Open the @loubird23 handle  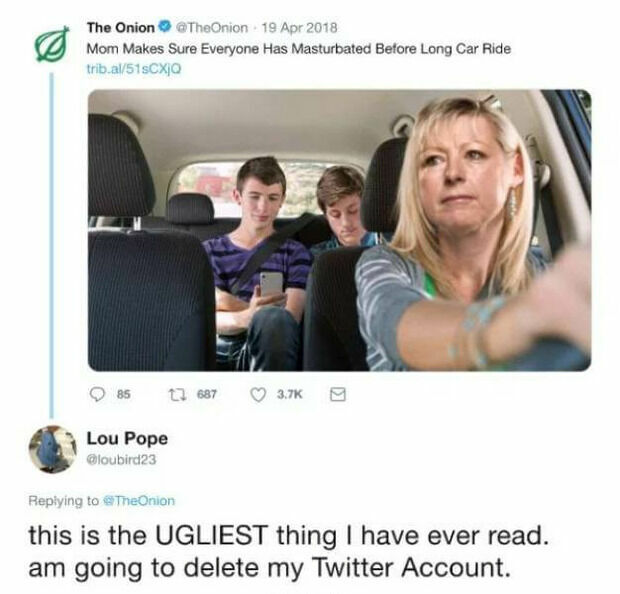(121, 460)
